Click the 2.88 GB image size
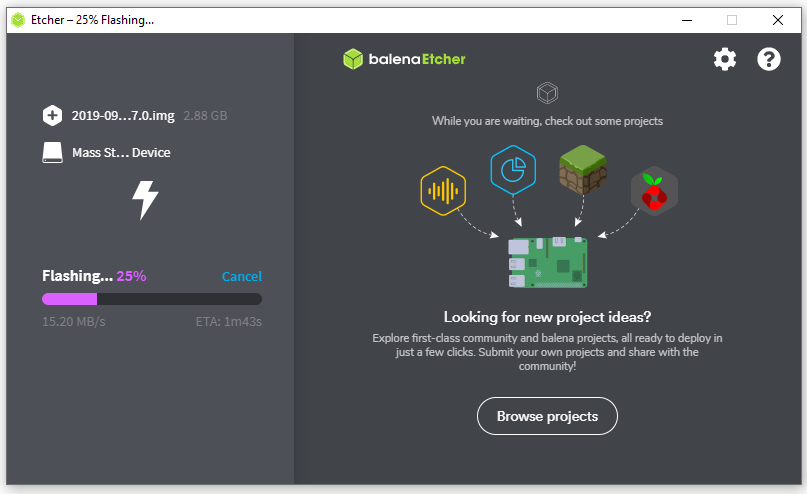 205,116
